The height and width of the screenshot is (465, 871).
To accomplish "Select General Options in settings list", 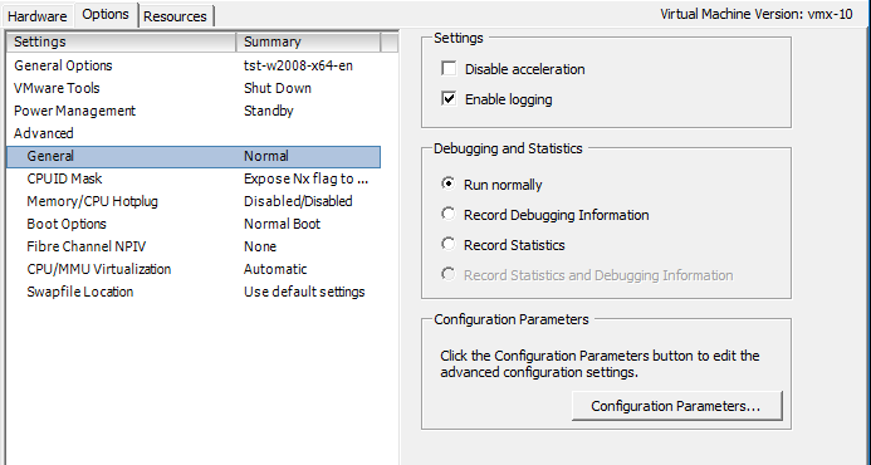I will click(x=63, y=66).
